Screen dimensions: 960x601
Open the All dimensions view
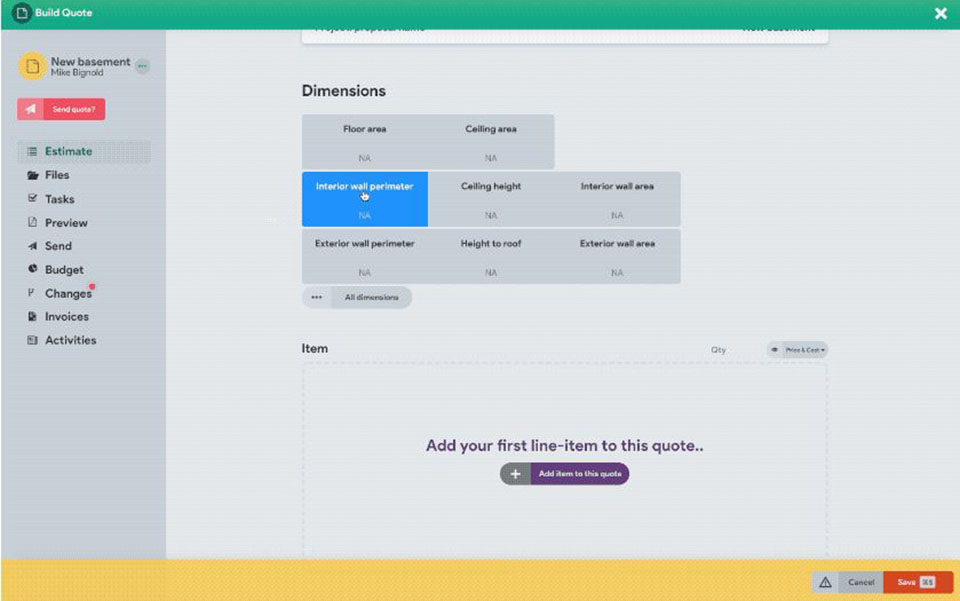point(372,297)
